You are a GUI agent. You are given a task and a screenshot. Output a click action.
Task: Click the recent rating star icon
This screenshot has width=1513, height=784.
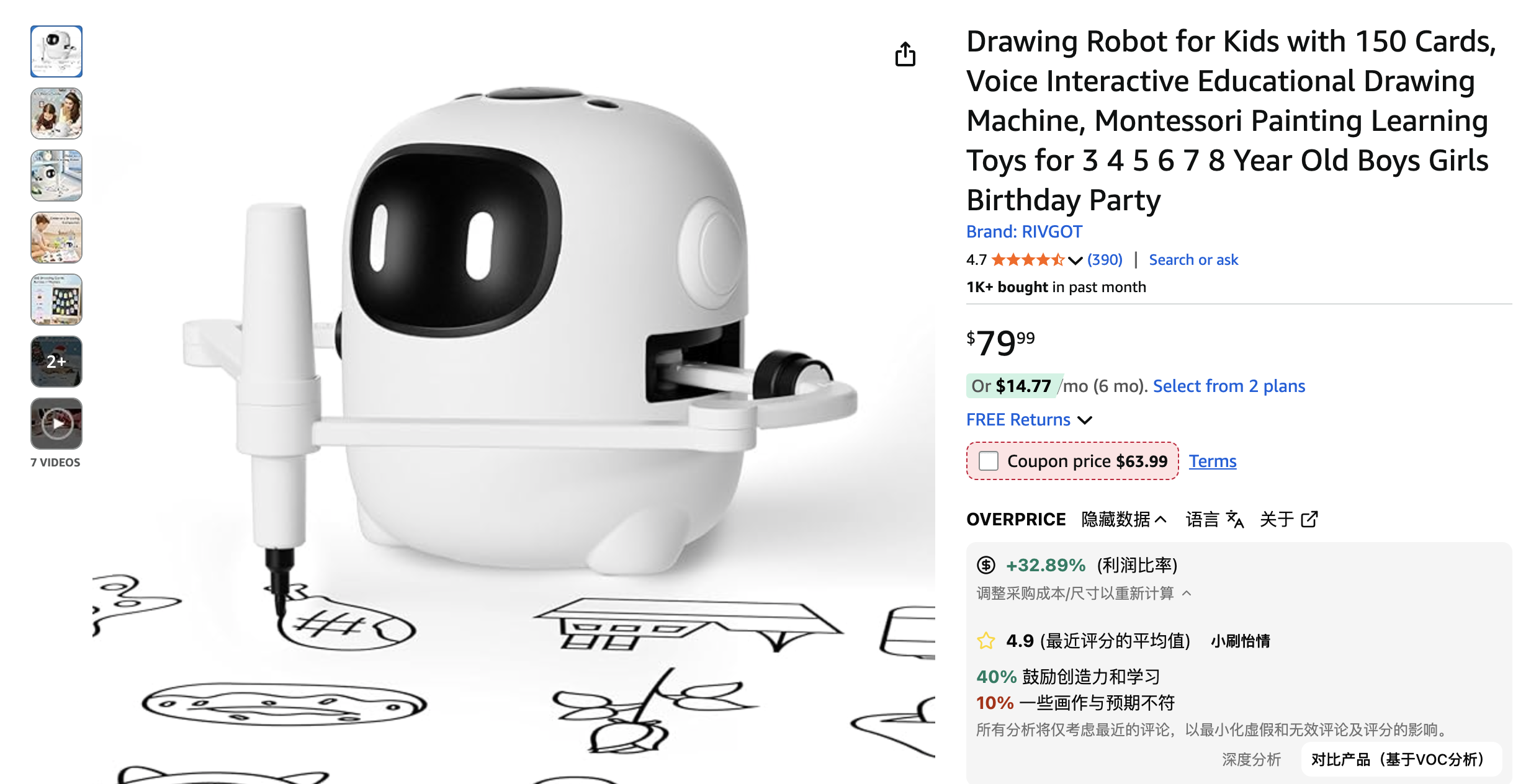985,641
